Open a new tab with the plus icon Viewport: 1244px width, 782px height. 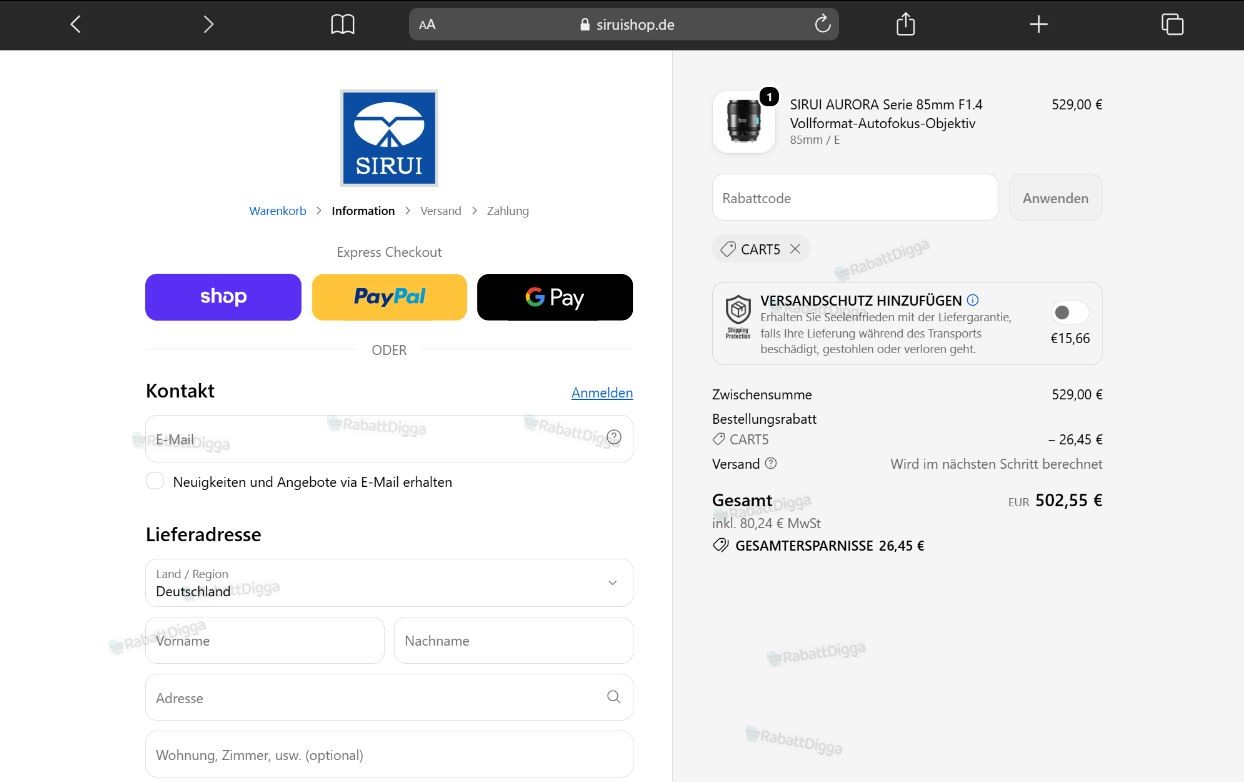coord(1039,24)
